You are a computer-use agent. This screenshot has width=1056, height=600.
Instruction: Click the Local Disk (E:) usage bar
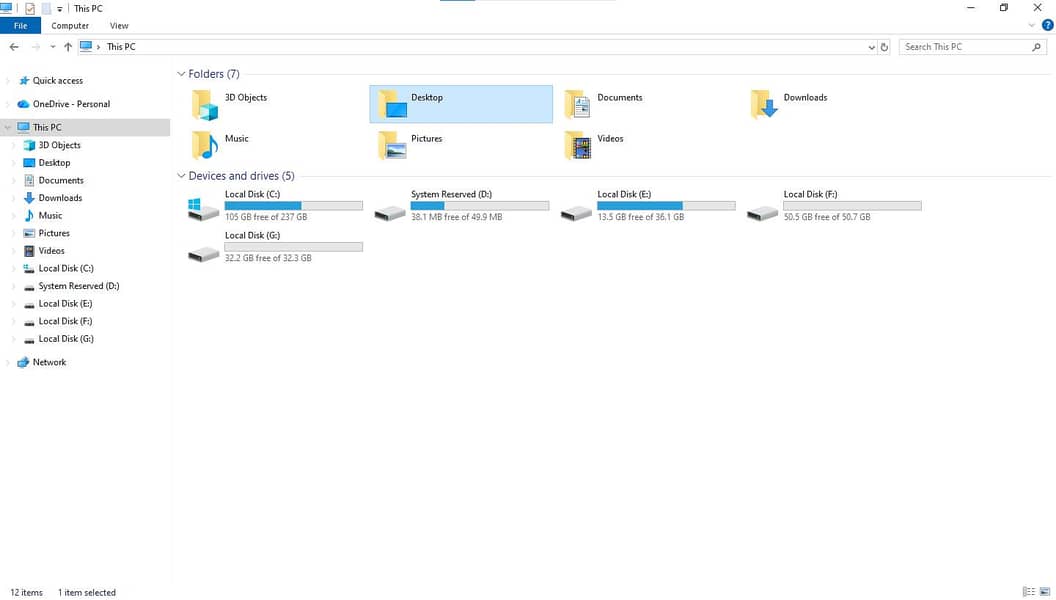pyautogui.click(x=666, y=205)
